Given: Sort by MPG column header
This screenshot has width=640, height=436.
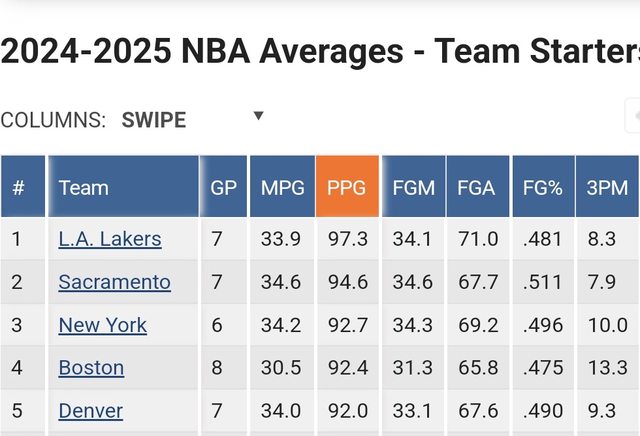Looking at the screenshot, I should coord(282,187).
